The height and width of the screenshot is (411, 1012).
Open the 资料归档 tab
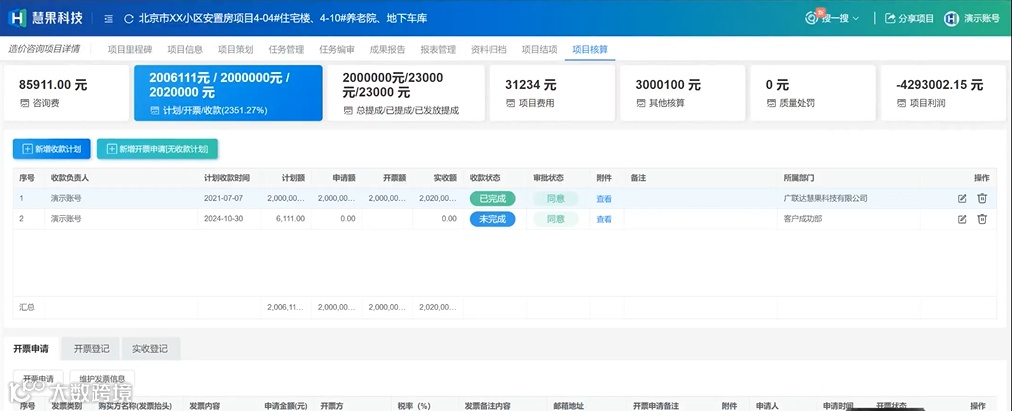489,49
